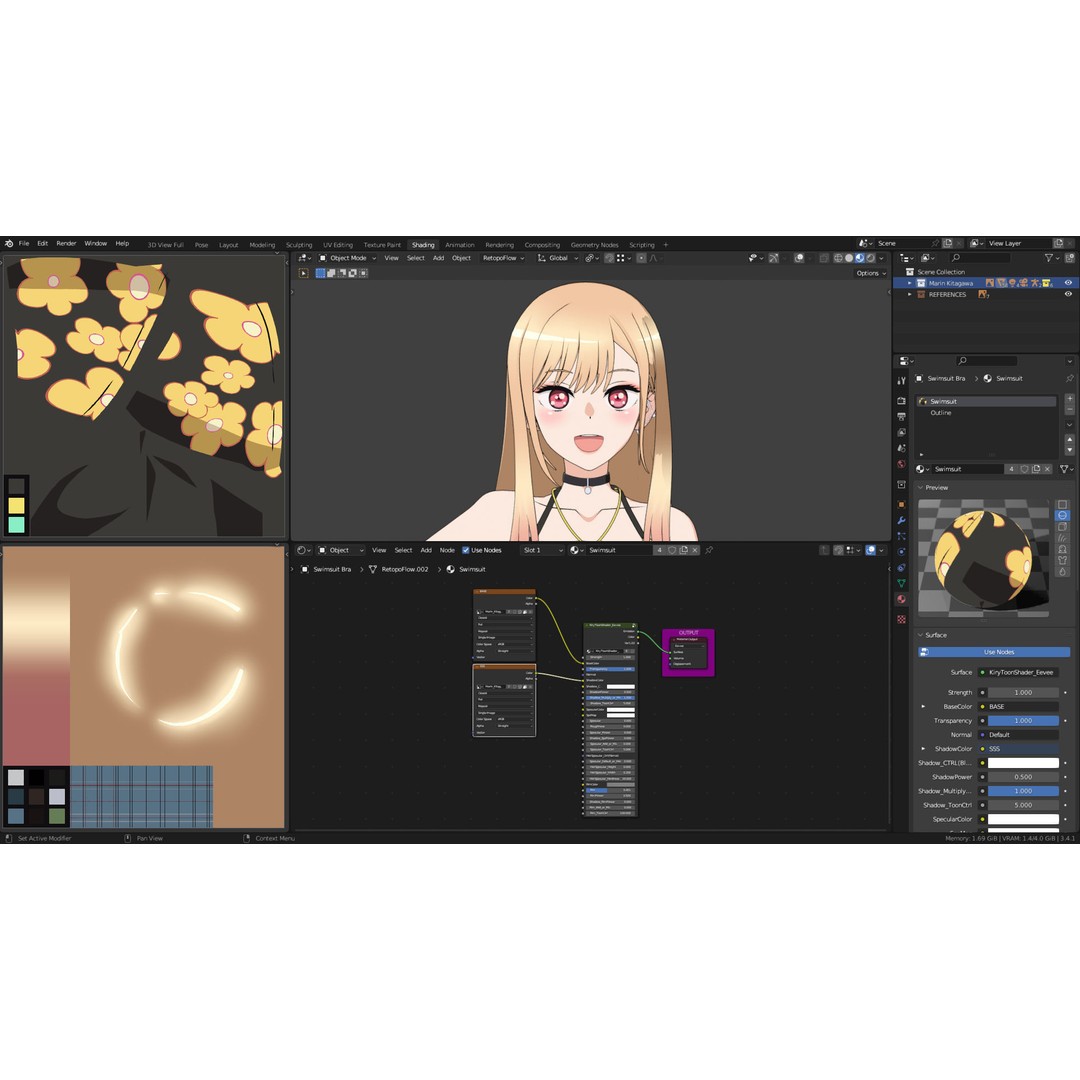
Task: Set material preview to flat plane
Action: [x=1063, y=505]
